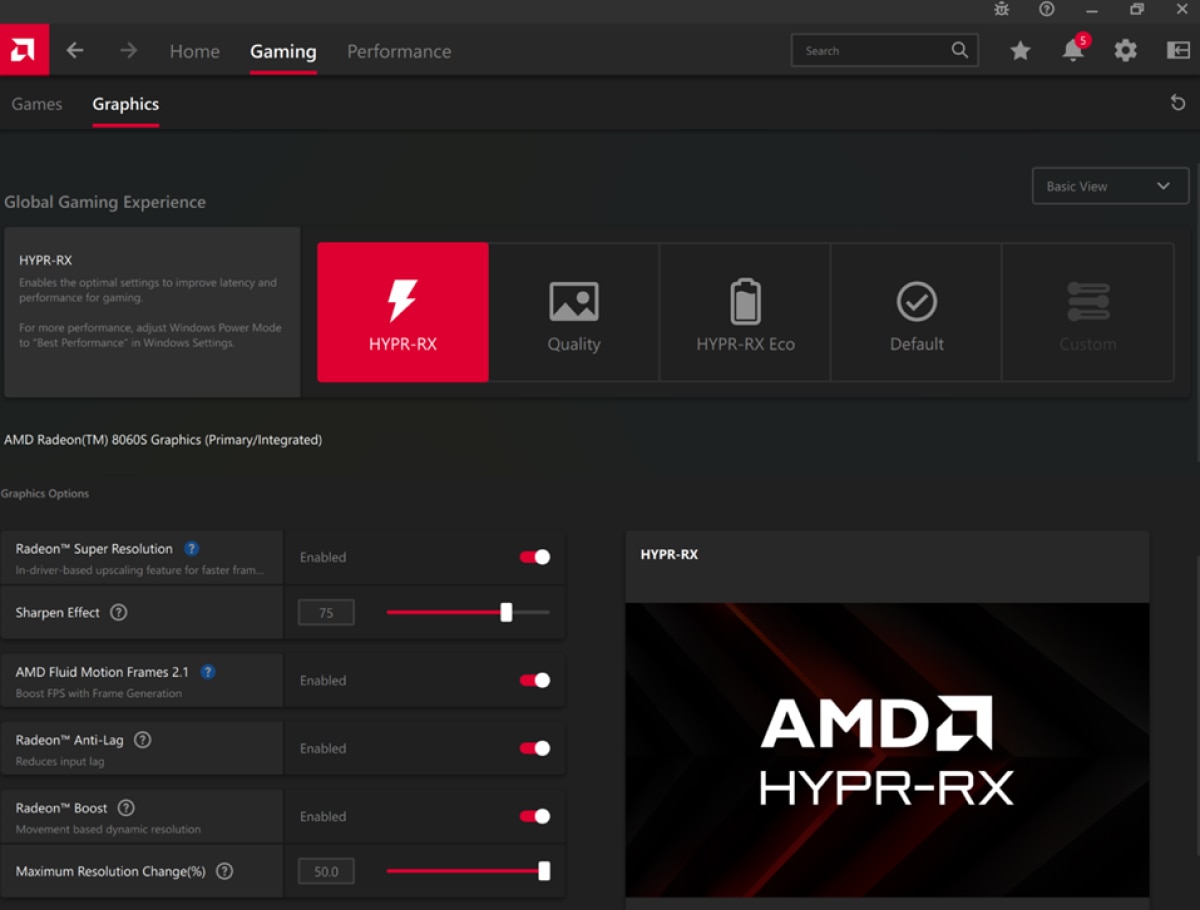Click AMD Fluid Motion Frames info icon
Viewport: 1200px width, 910px height.
tap(208, 672)
